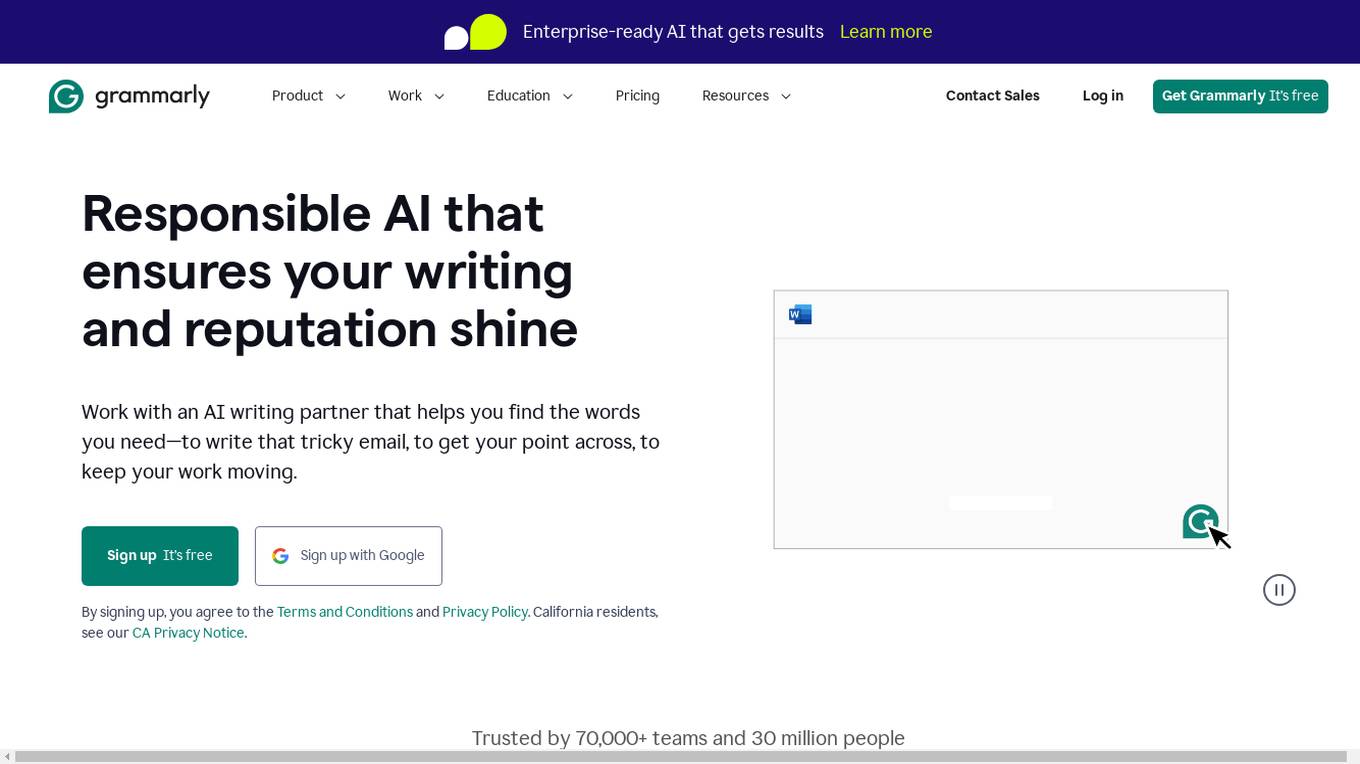
Task: Open the CA Privacy Notice link
Action: [188, 633]
